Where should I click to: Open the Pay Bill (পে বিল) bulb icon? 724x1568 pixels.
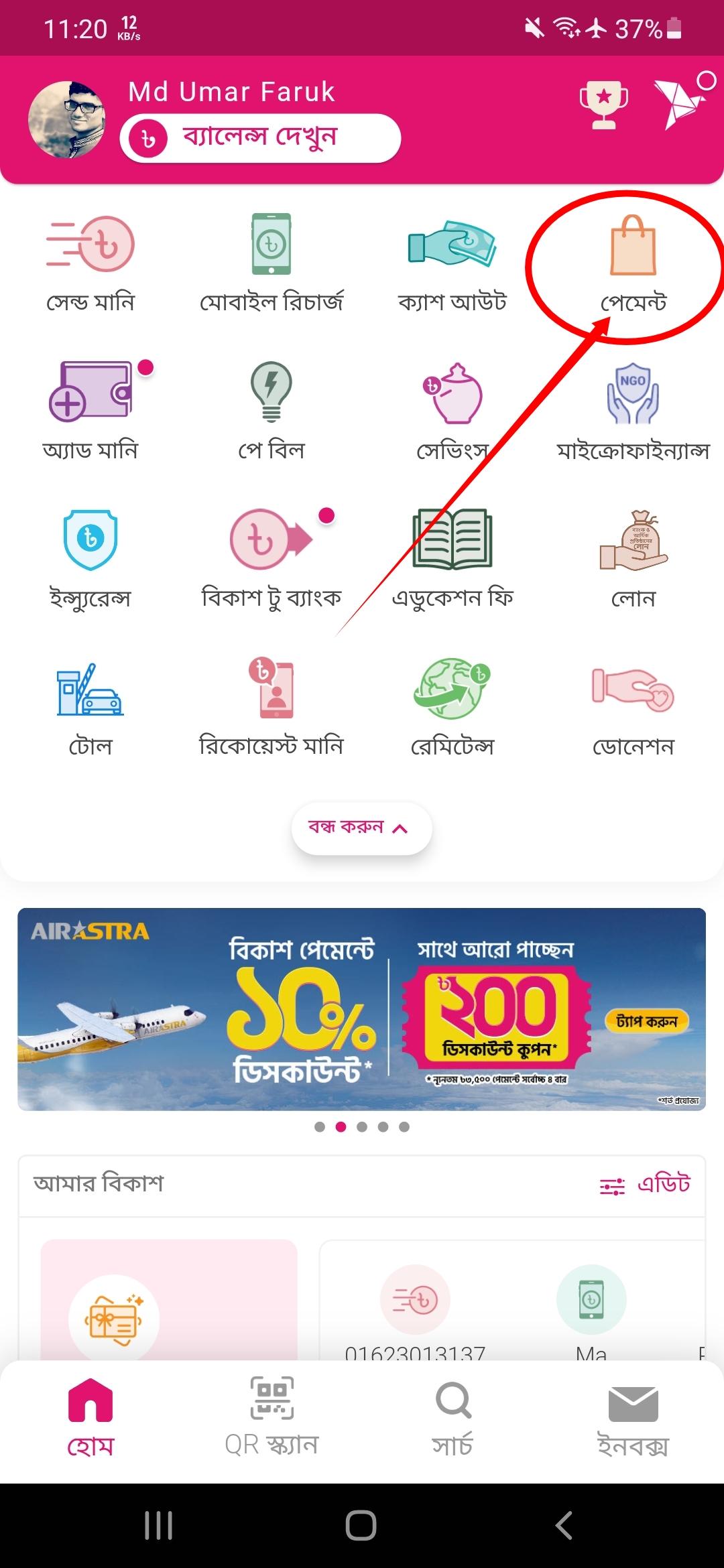(x=271, y=392)
